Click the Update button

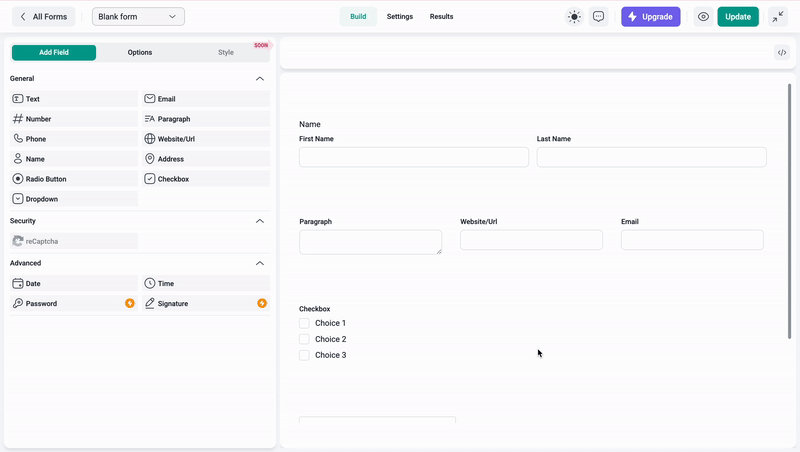coord(738,17)
